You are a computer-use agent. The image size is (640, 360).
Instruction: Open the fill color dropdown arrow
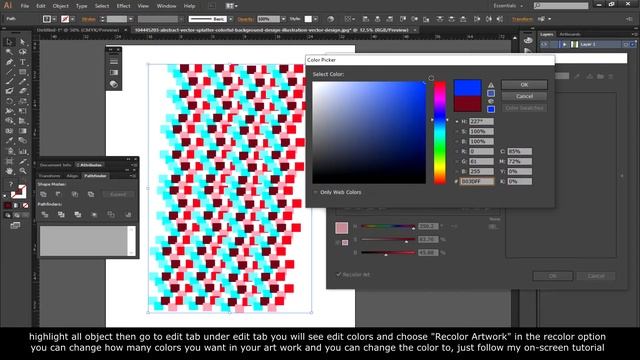click(54, 19)
